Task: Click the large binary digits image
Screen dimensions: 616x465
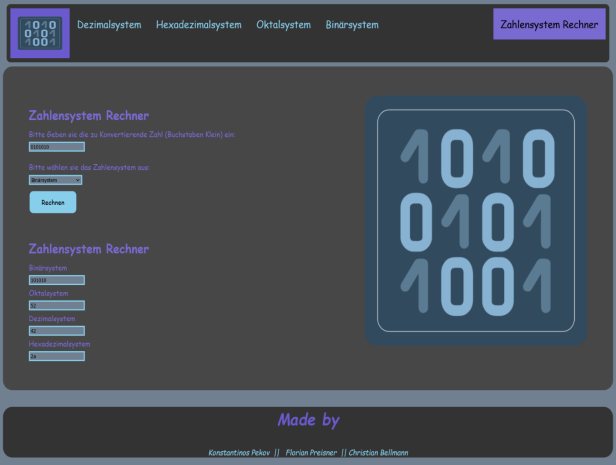Action: (x=475, y=221)
